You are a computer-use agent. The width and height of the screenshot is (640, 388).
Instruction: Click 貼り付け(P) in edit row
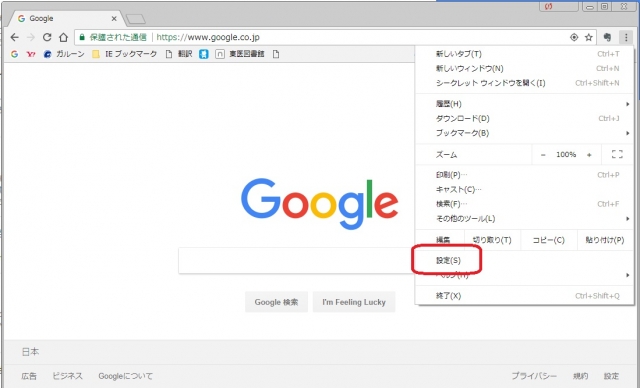[605, 240]
